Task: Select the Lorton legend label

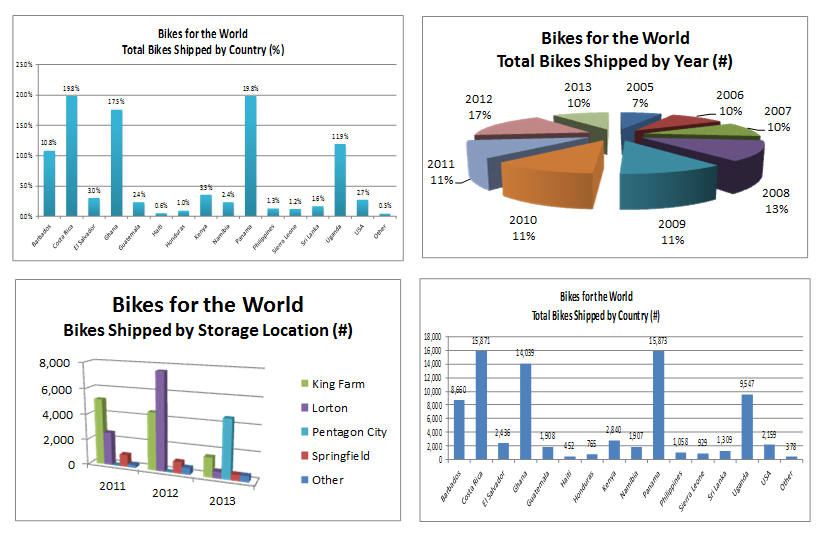Action: point(330,408)
